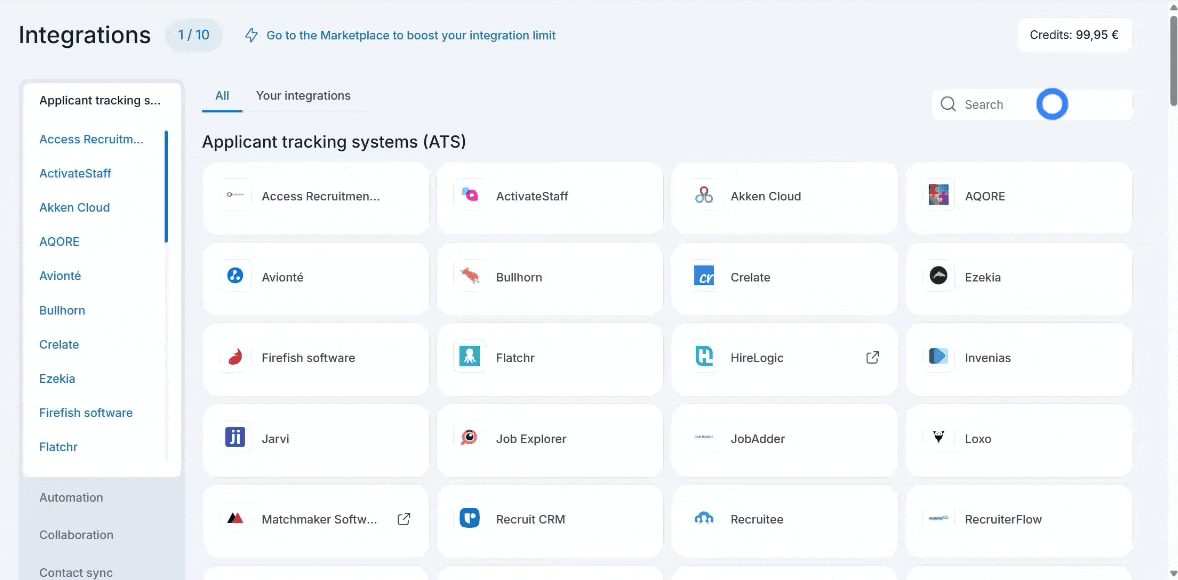Viewport: 1178px width, 580px height.
Task: Go to the Marketplace link
Action: pos(411,35)
